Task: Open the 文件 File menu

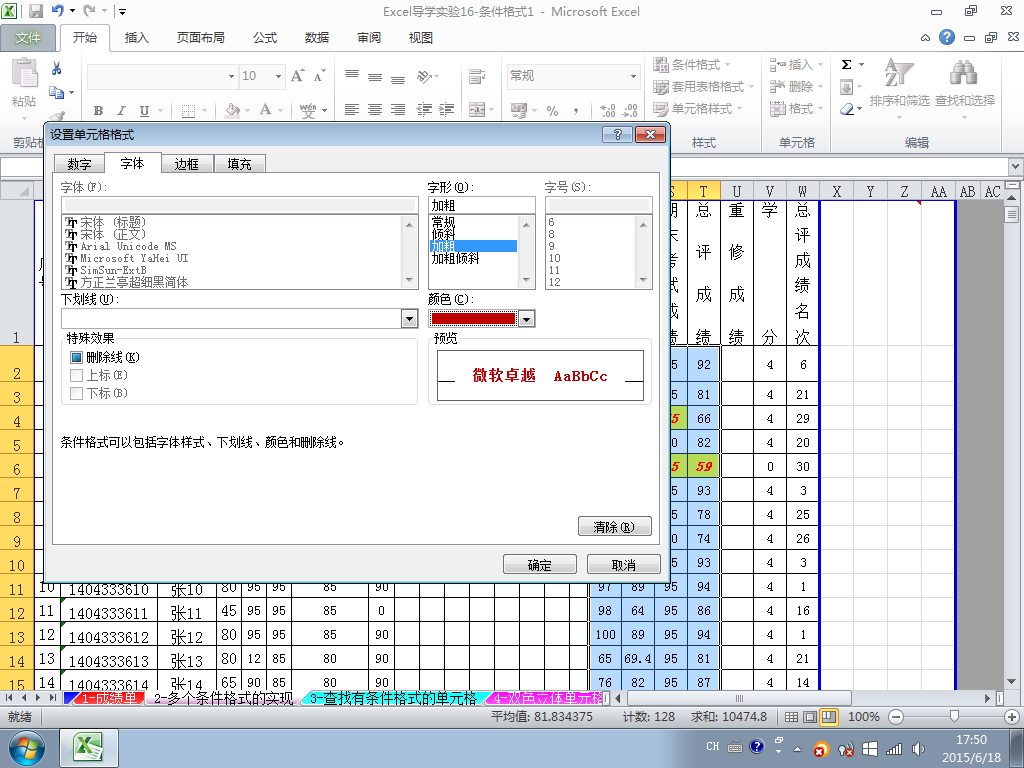Action: tap(27, 38)
